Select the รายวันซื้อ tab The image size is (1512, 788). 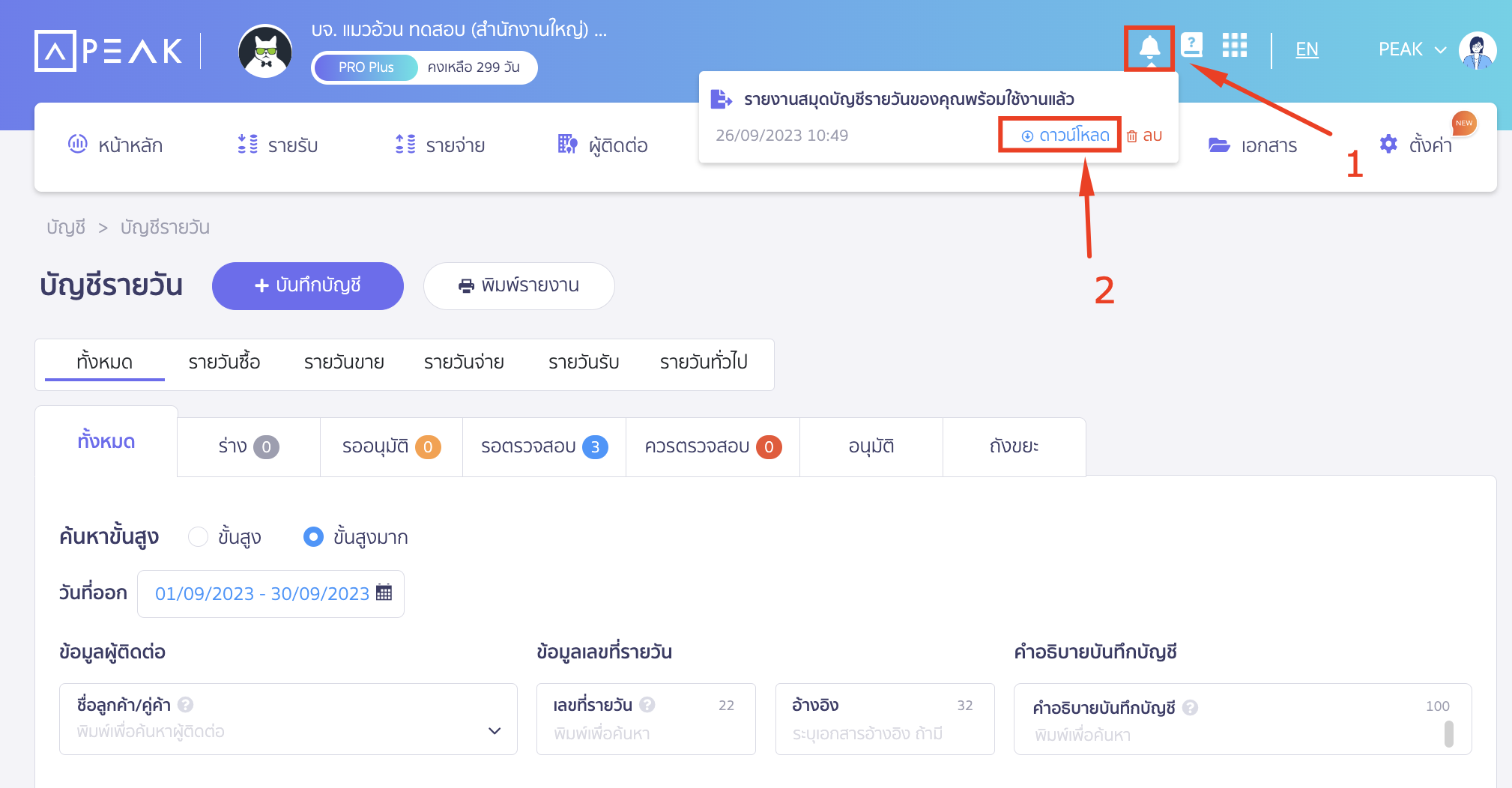coord(224,363)
